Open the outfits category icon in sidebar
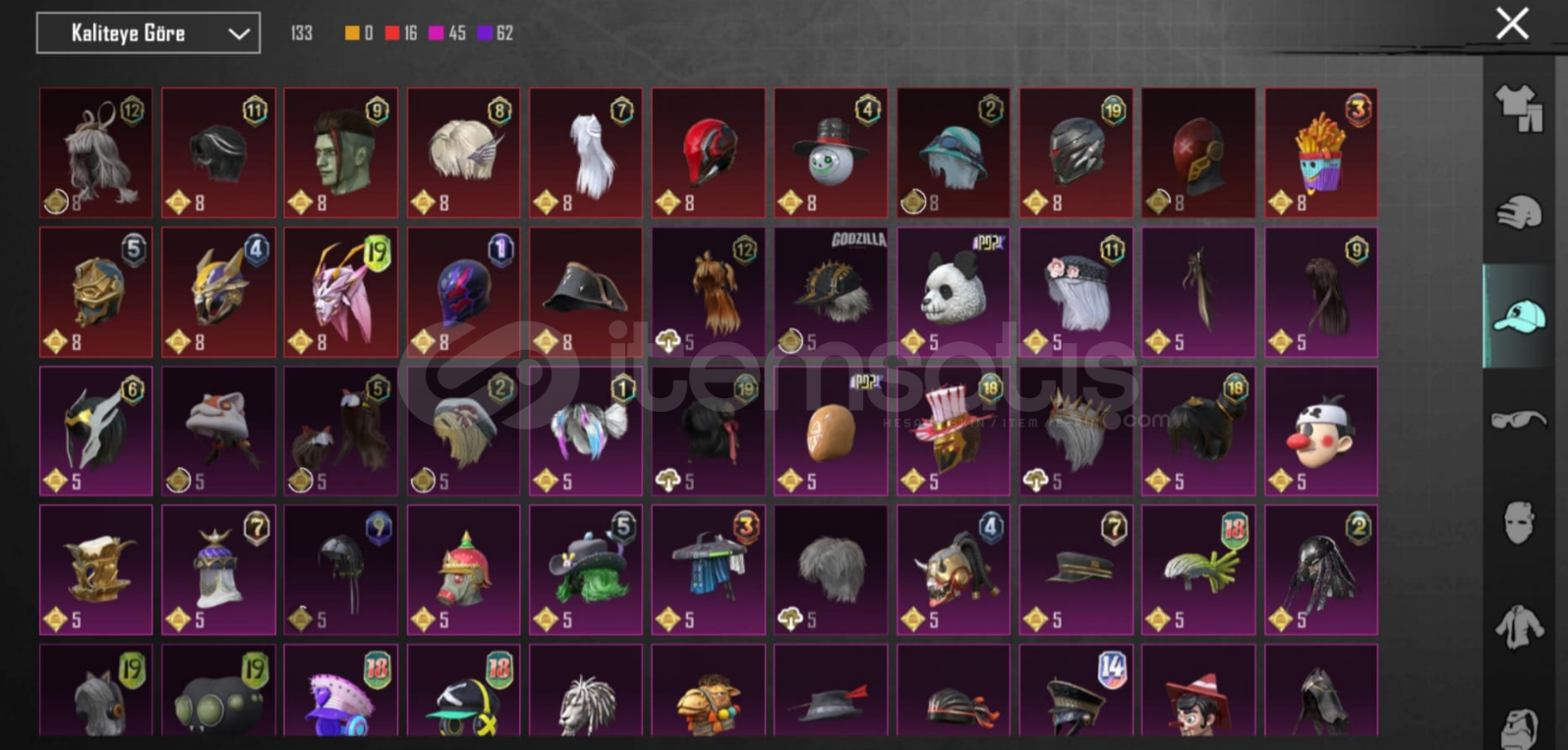The width and height of the screenshot is (1568, 750). 1520,107
